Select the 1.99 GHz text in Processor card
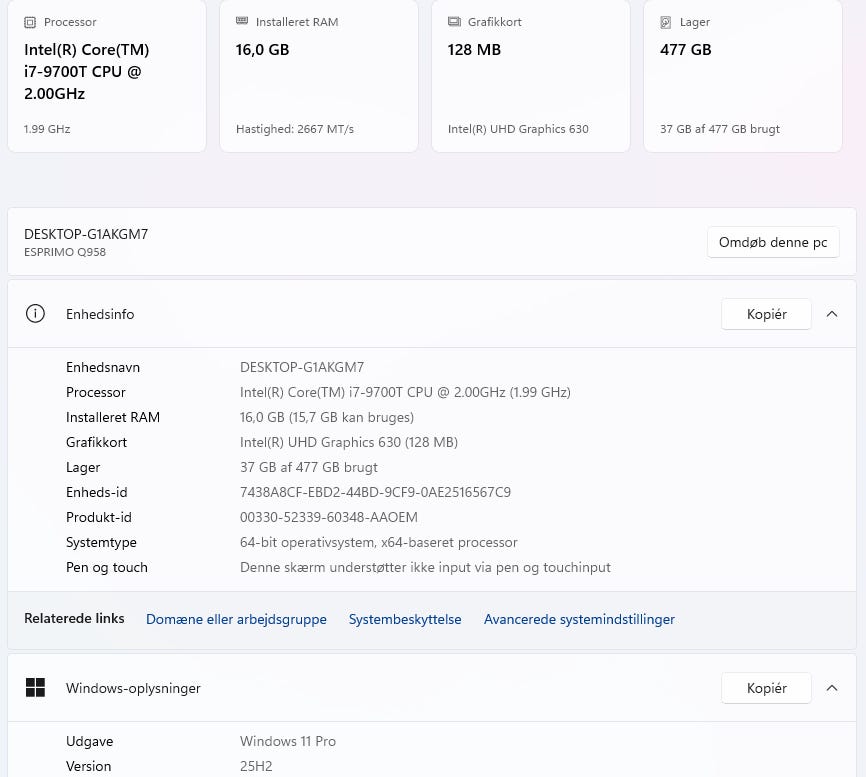The width and height of the screenshot is (866, 777). coord(47,129)
